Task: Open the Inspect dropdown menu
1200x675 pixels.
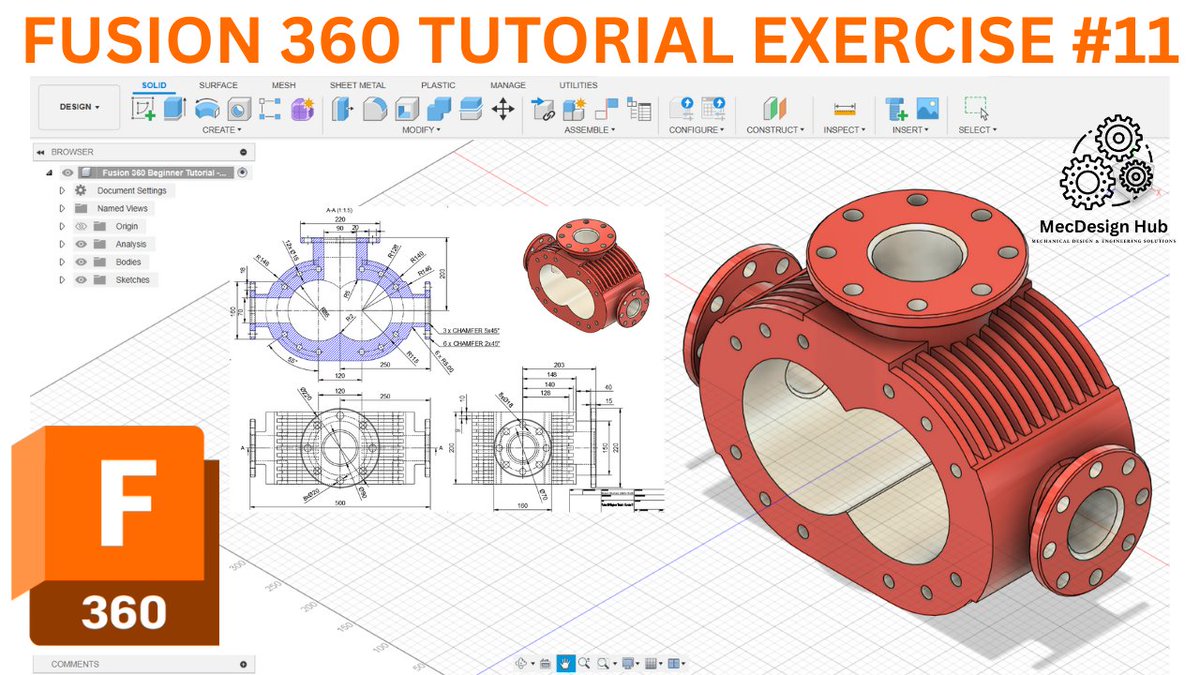Action: pyautogui.click(x=845, y=130)
